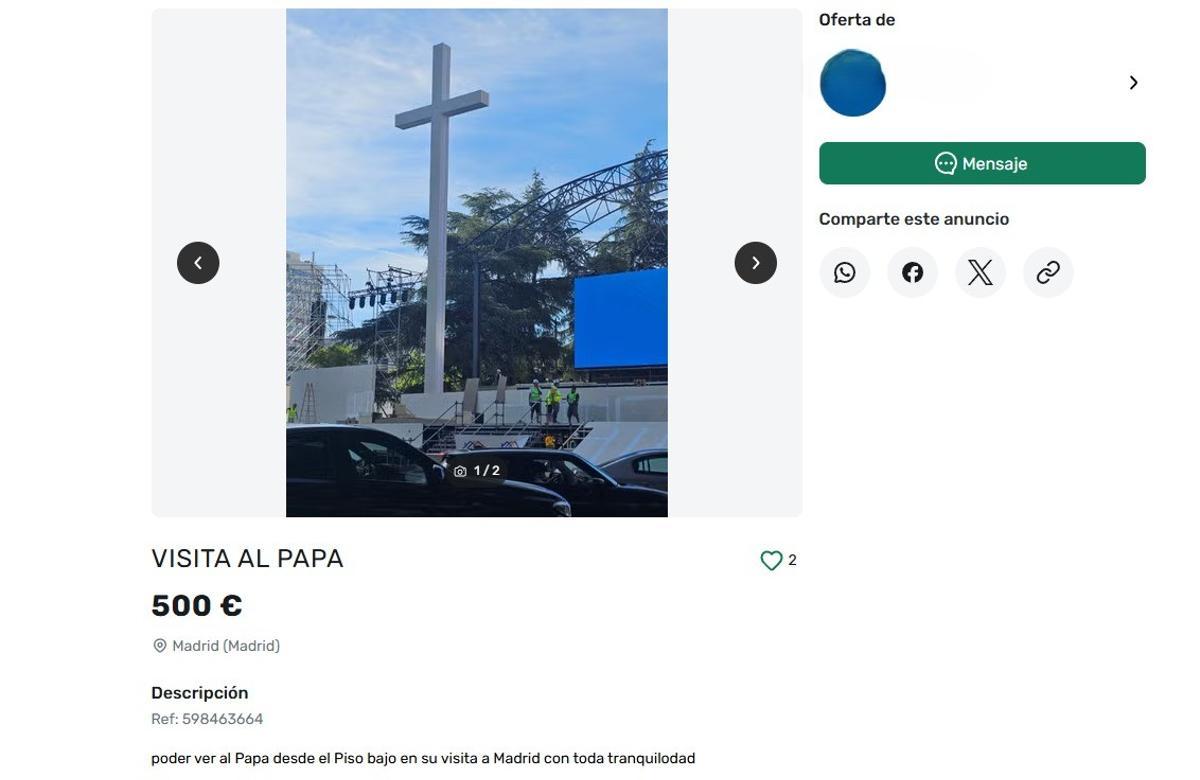Click the favorites count number

[792, 560]
